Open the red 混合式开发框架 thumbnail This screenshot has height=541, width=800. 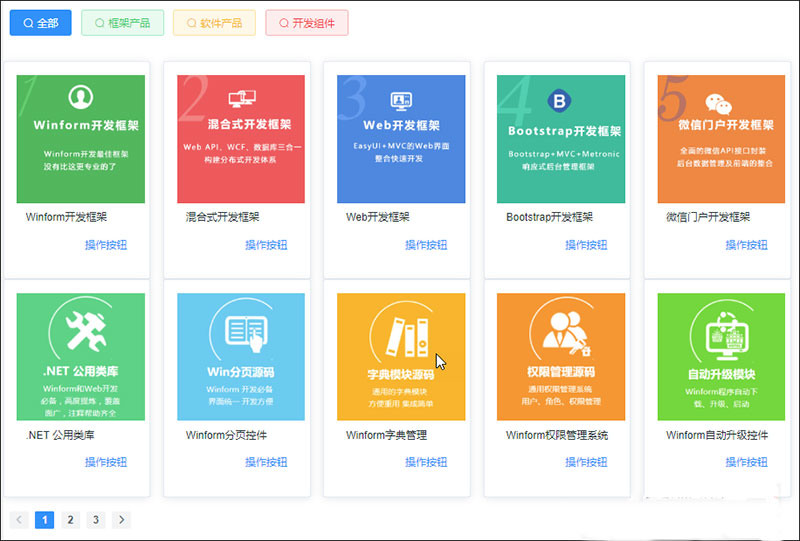[241, 139]
